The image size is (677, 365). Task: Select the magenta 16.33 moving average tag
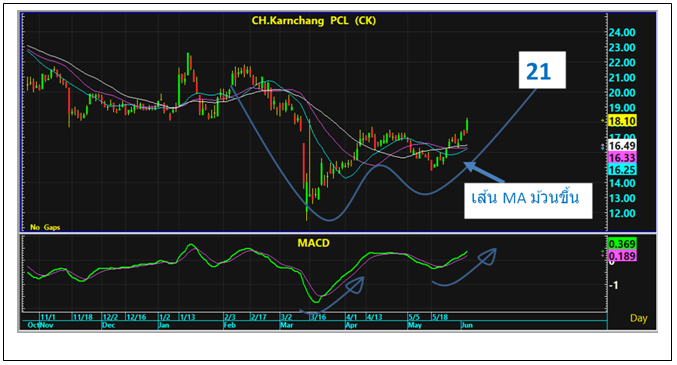click(x=622, y=158)
